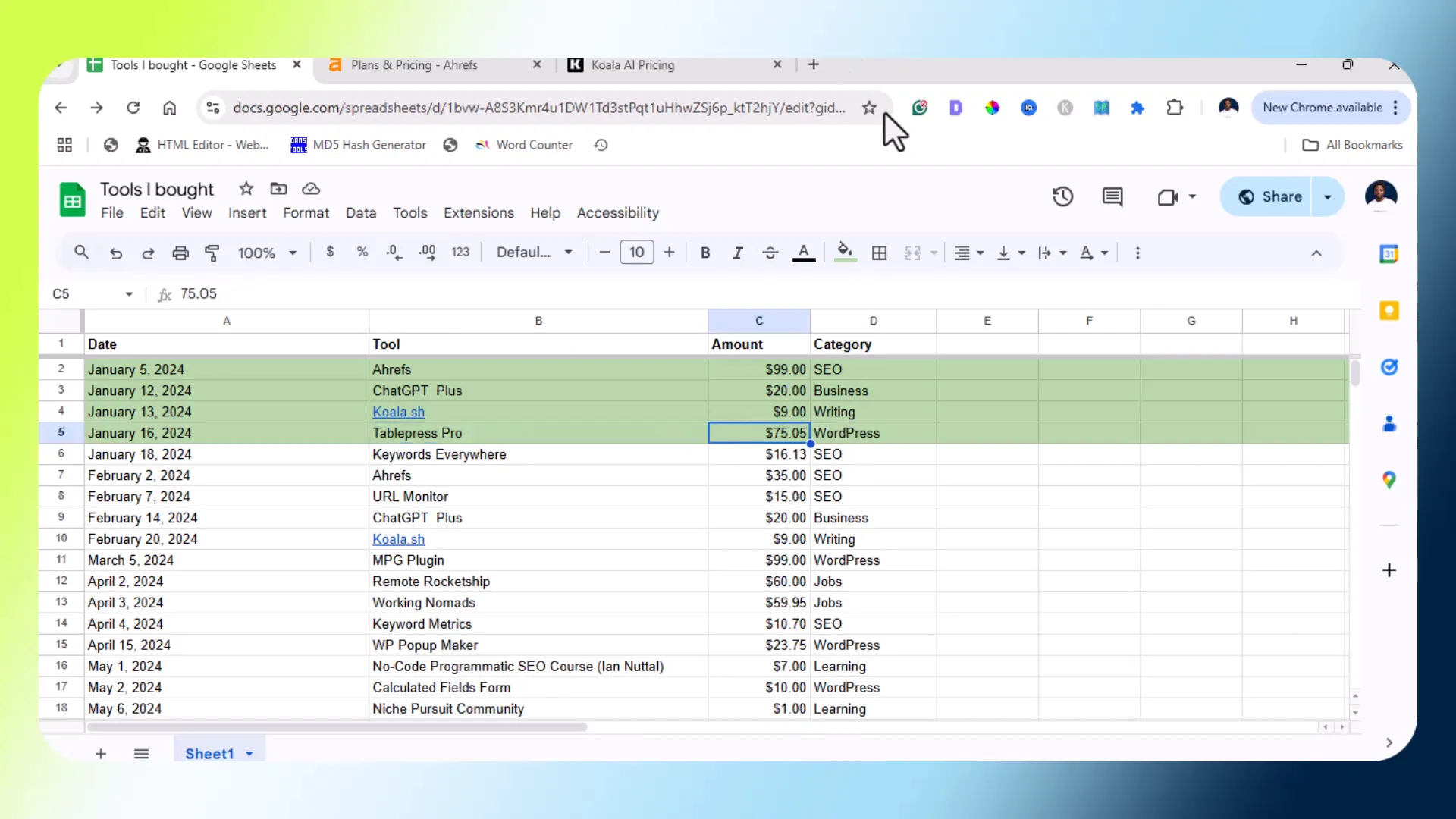Move document using the folder icon
Viewport: 1456px width, 819px height.
click(x=278, y=189)
